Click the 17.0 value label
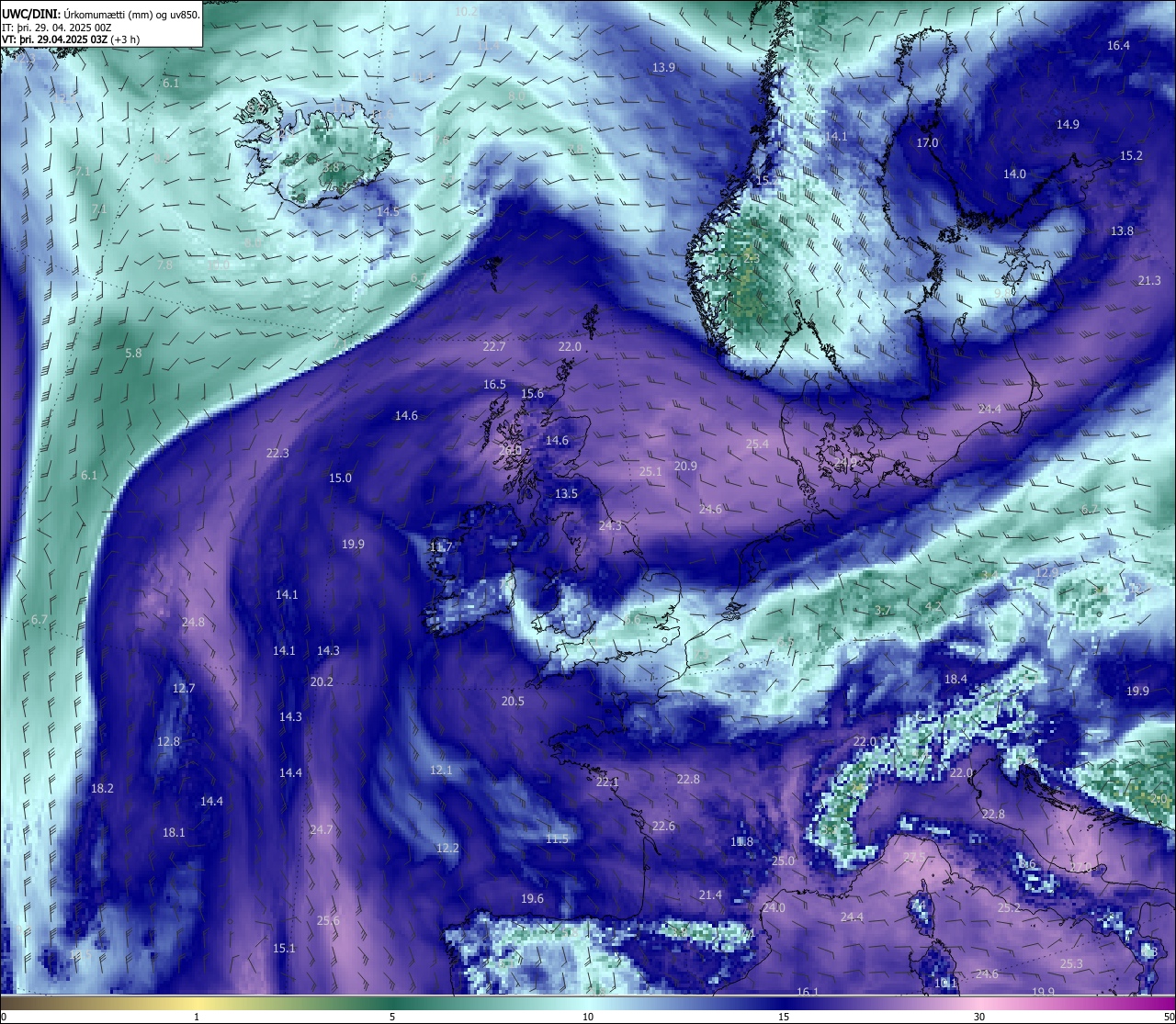 [x=927, y=142]
